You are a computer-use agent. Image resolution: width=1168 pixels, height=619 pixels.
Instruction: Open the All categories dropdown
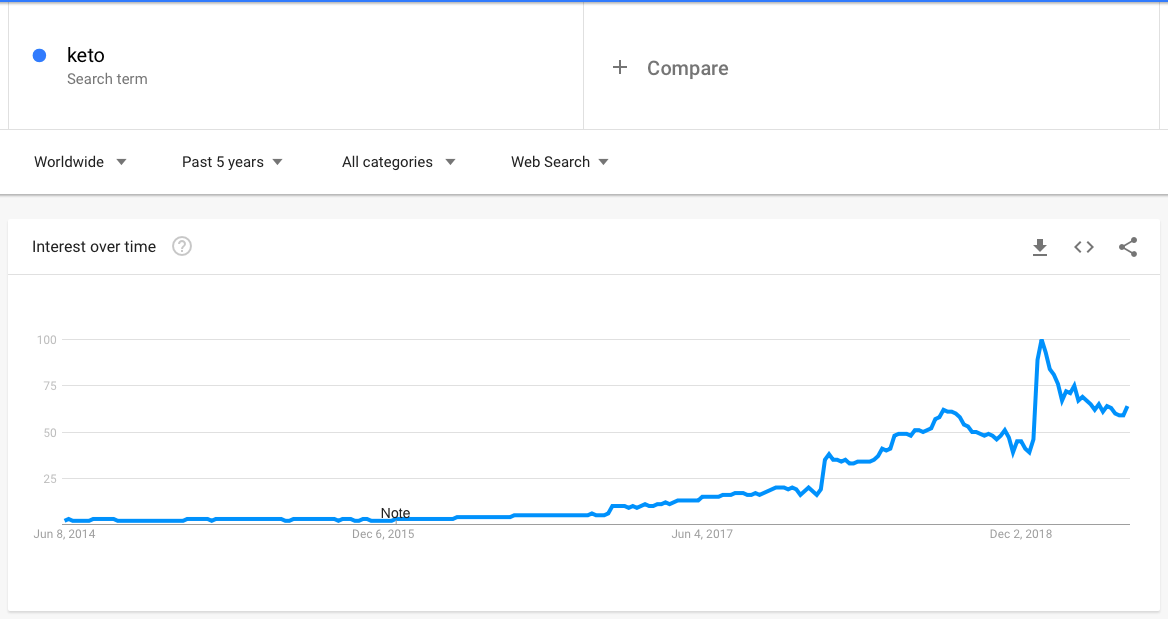[x=388, y=161]
